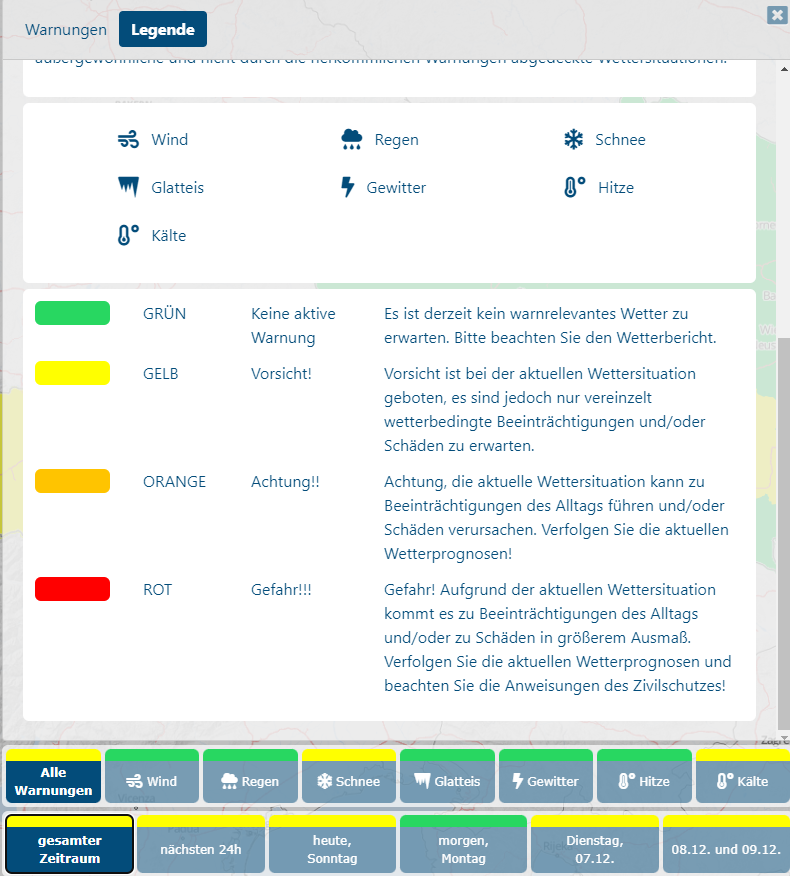Select the gesamter Zeitraum time range
Viewport: 790px width, 876px height.
(70, 844)
